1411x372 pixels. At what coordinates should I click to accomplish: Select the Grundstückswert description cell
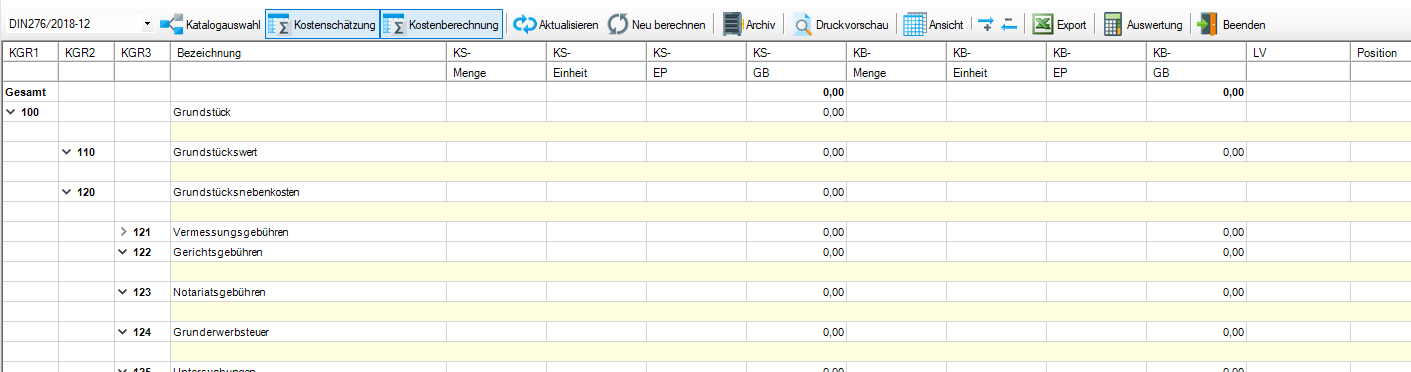[308, 152]
